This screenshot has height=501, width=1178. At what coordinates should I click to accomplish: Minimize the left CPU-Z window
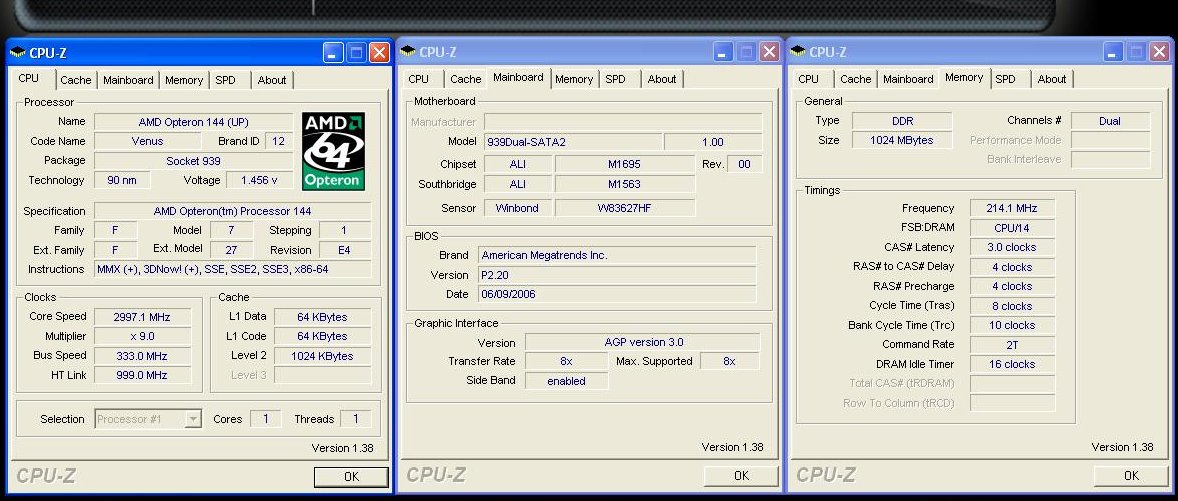tap(334, 53)
